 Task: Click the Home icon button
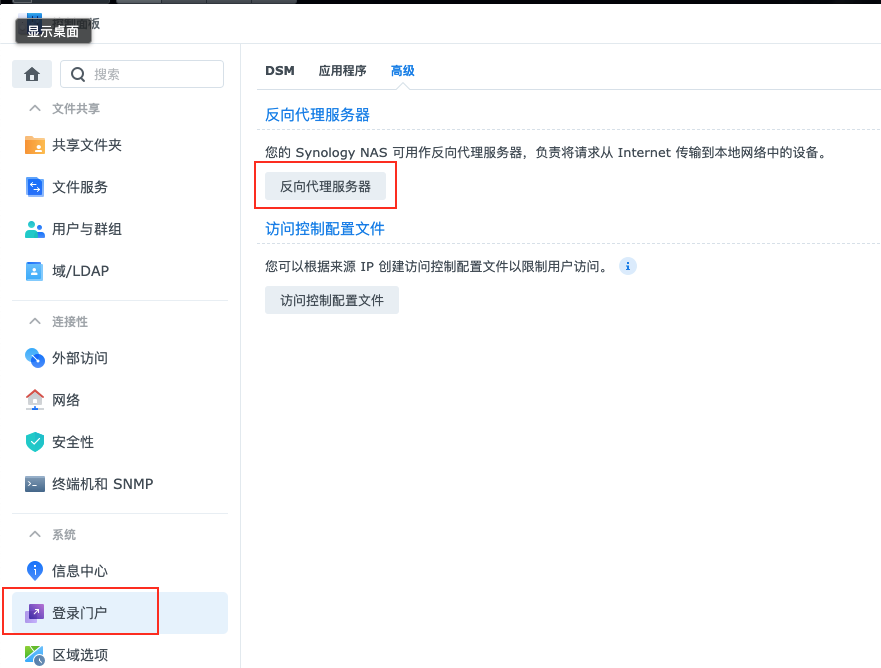[x=32, y=74]
